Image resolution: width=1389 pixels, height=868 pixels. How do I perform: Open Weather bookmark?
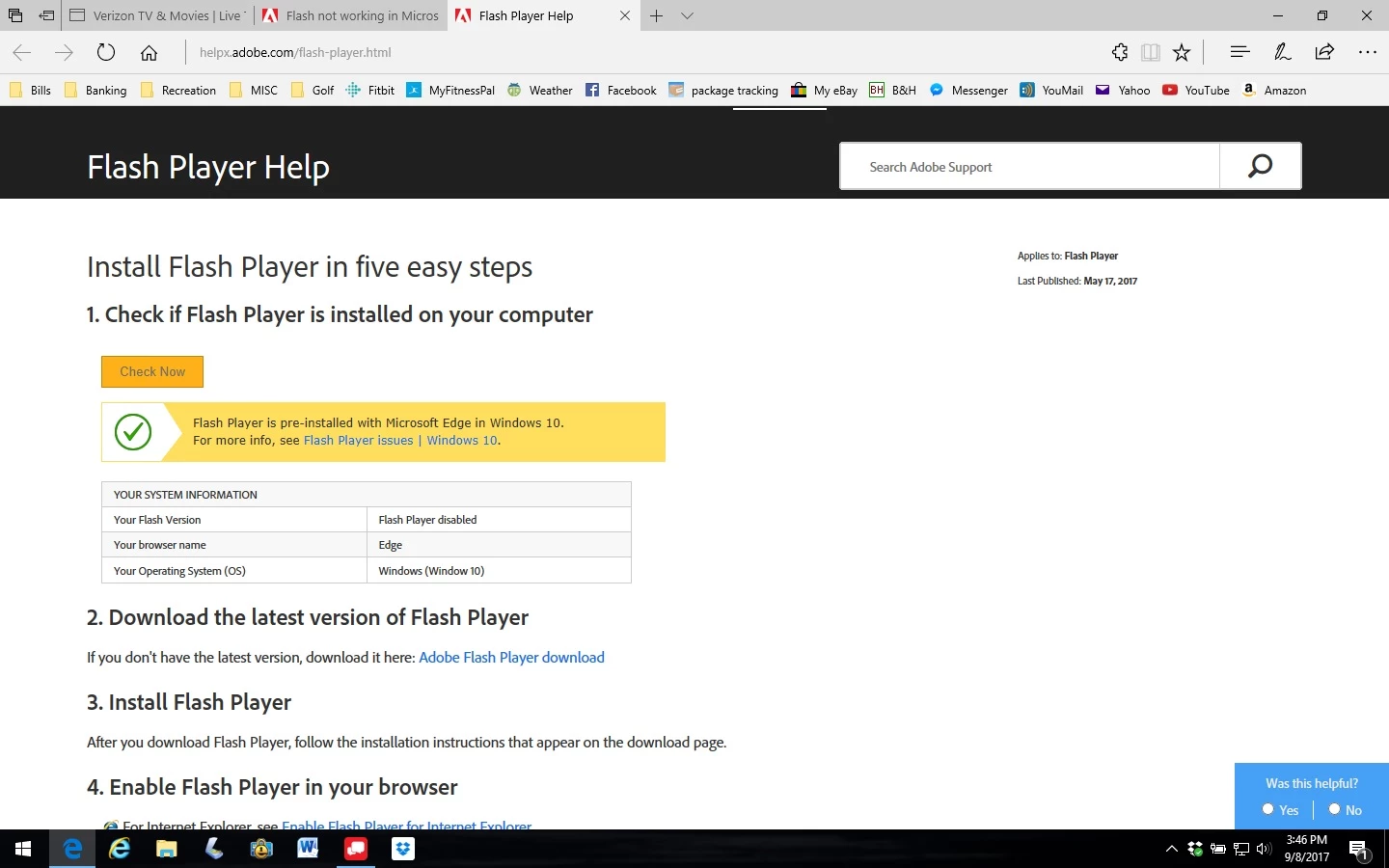click(540, 91)
